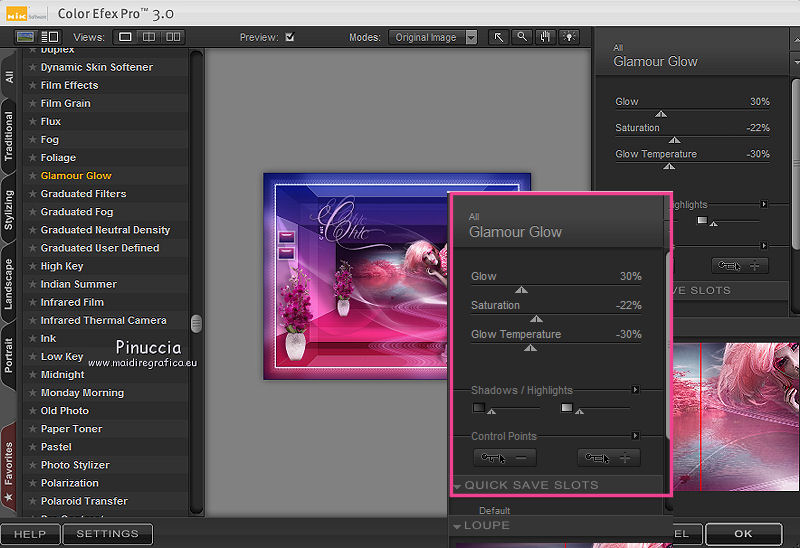
Task: Select the Graduated User Defined filter
Action: tap(100, 248)
